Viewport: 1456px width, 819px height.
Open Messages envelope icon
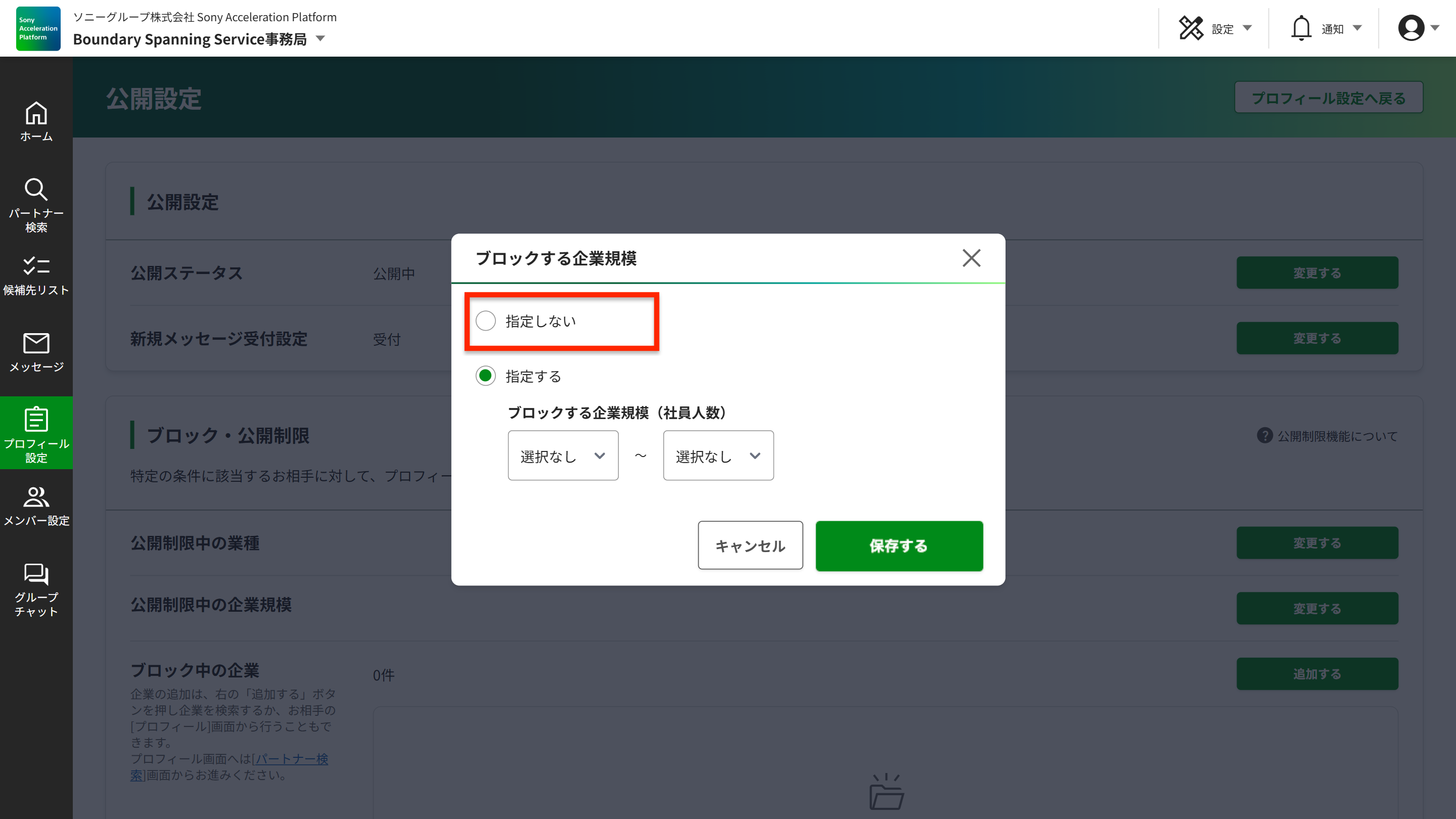[x=36, y=343]
